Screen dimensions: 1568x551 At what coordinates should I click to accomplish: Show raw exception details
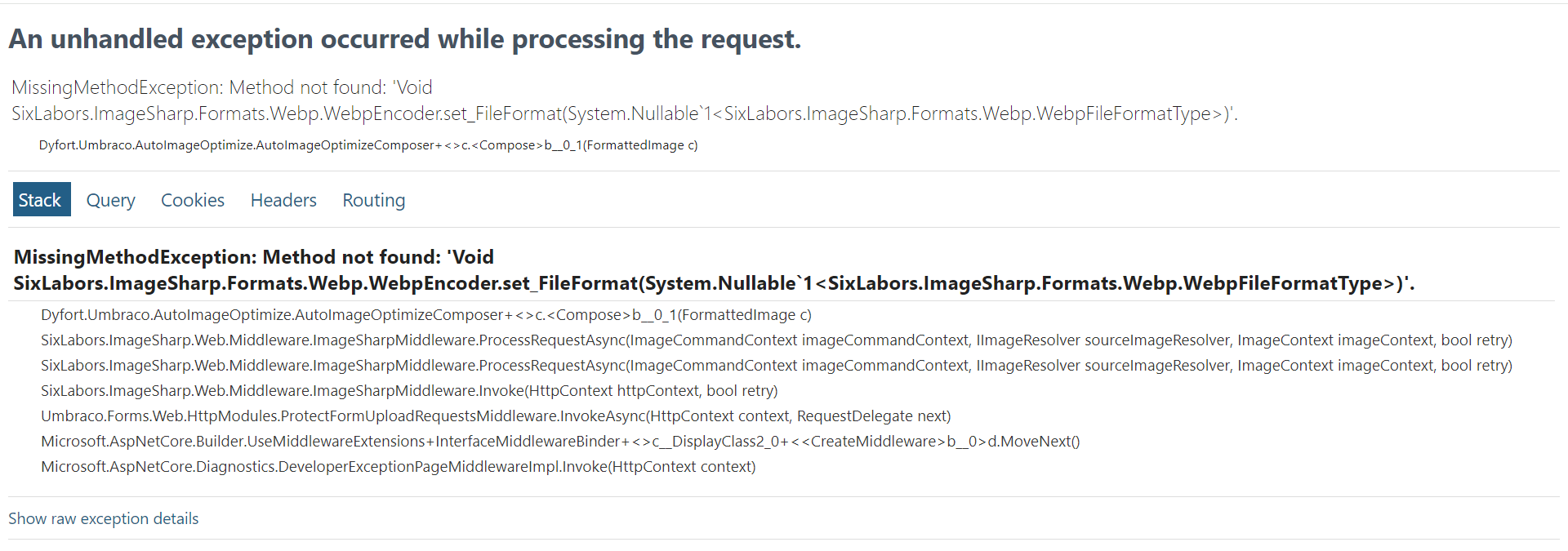104,518
